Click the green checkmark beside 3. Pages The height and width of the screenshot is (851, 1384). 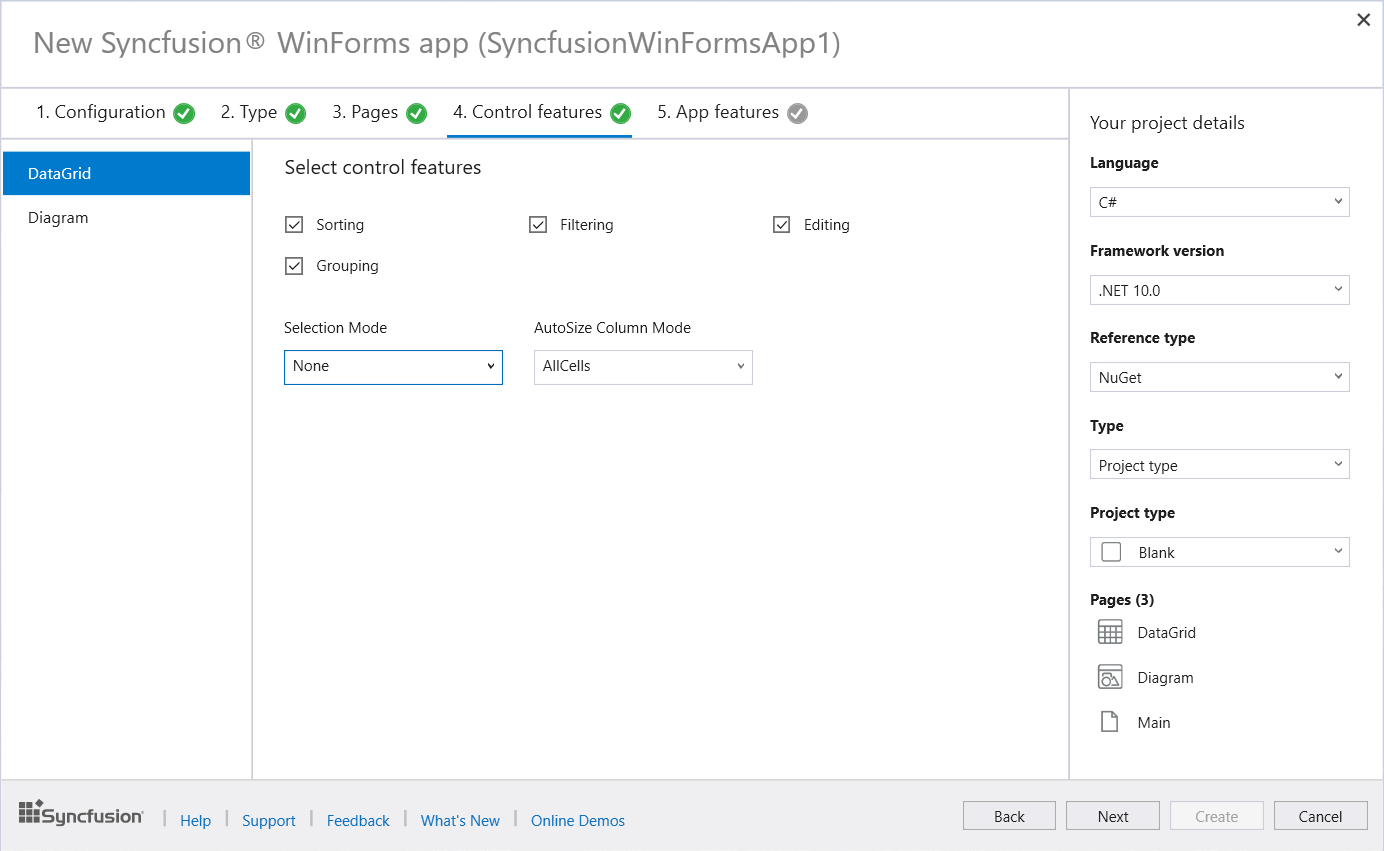416,113
